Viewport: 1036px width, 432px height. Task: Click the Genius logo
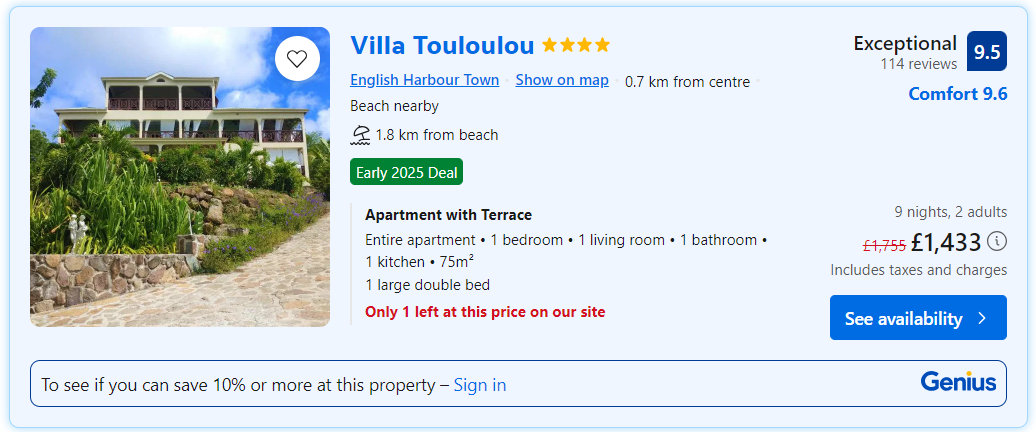(958, 382)
